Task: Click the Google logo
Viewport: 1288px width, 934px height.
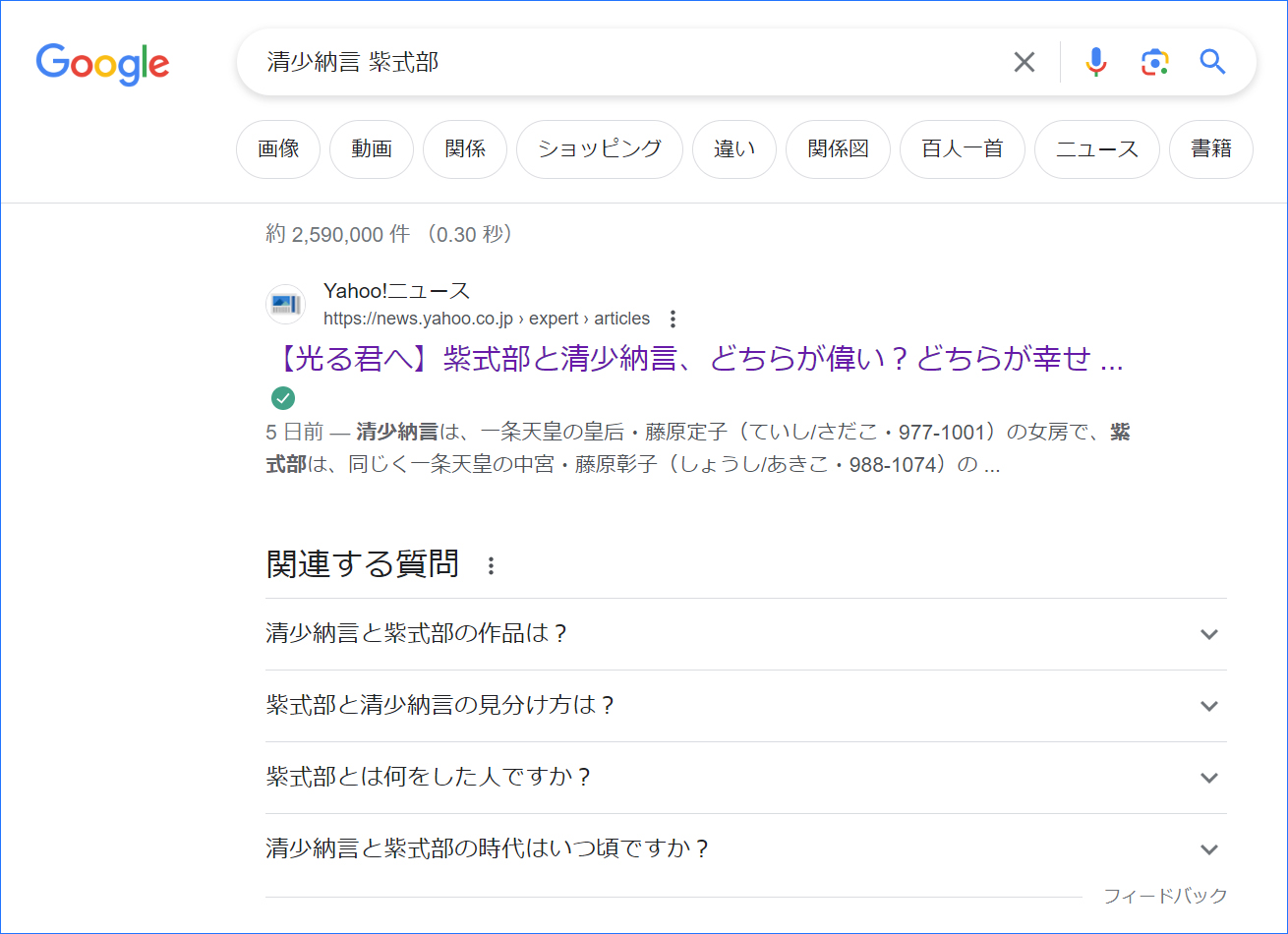Action: [103, 64]
